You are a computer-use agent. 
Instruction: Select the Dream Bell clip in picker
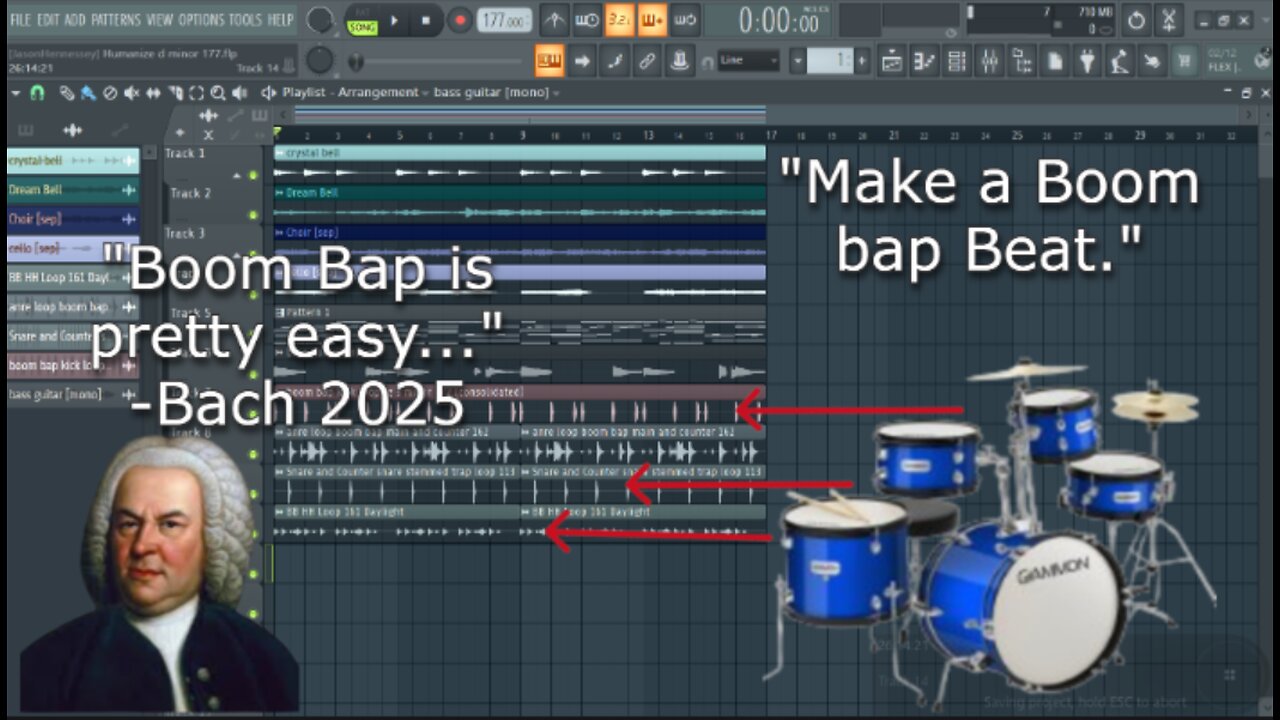click(x=73, y=189)
